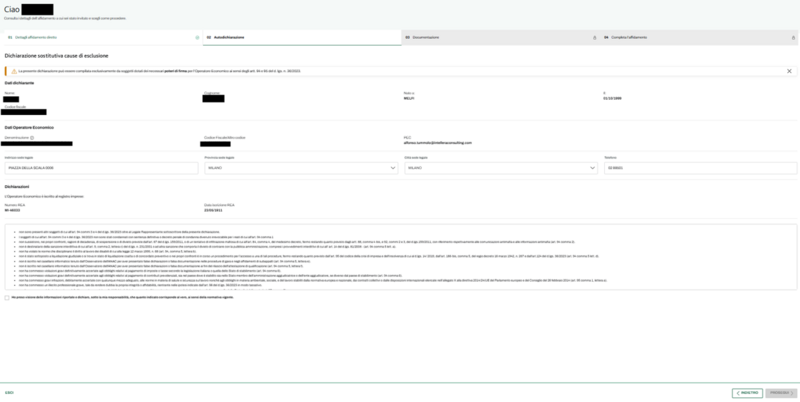Screen dimensions: 800x402
Task: Click the Indirizzo sede legale input field
Action: click(x=101, y=168)
